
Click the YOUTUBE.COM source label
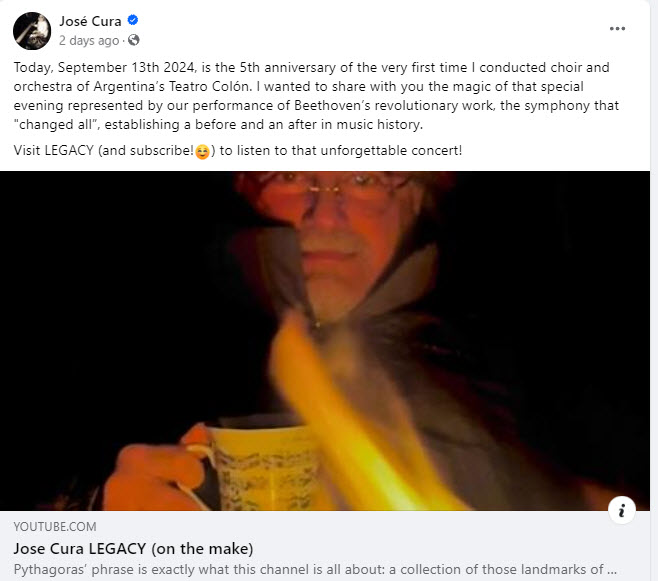55,526
